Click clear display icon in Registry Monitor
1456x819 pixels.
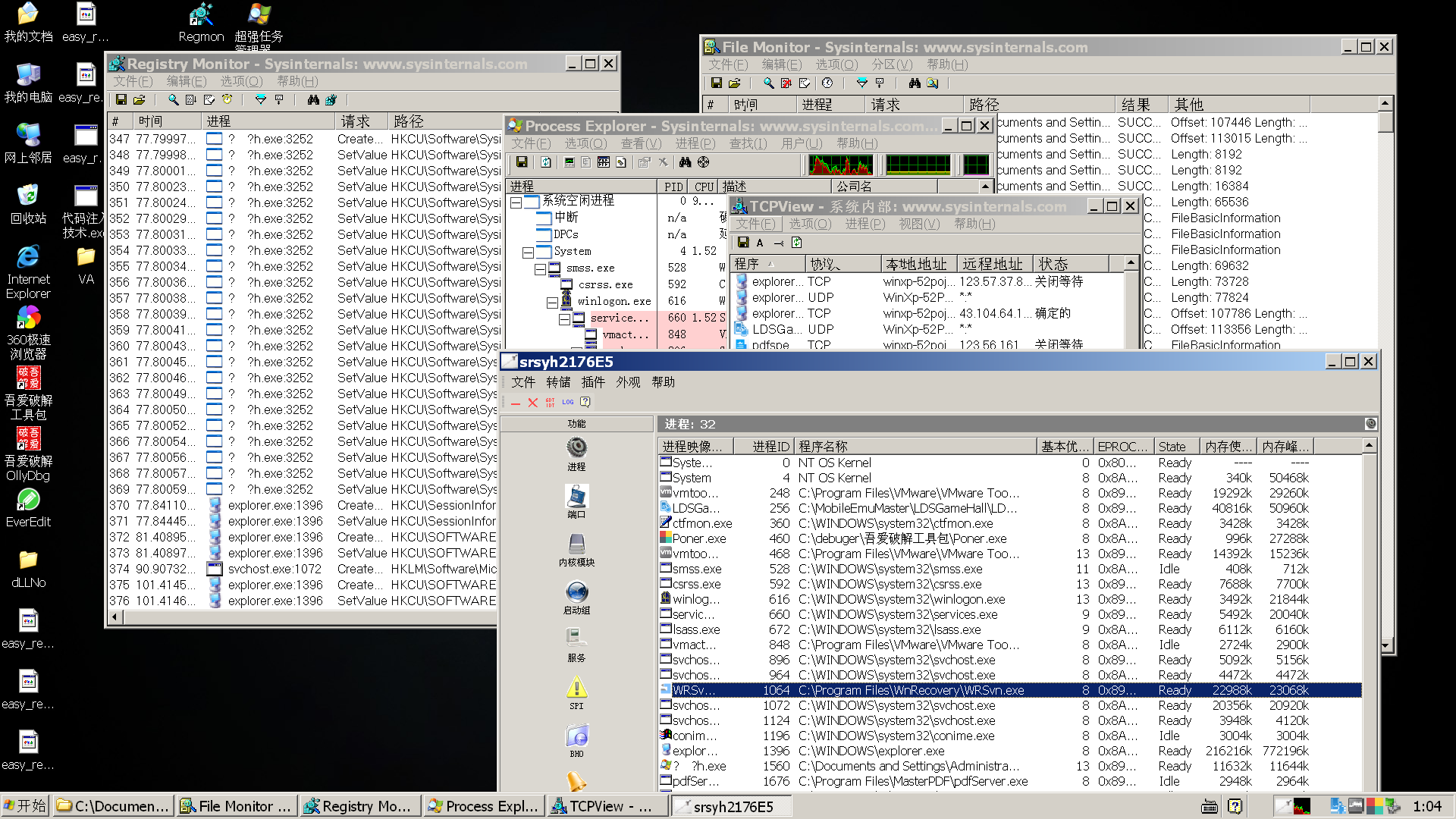[x=209, y=100]
